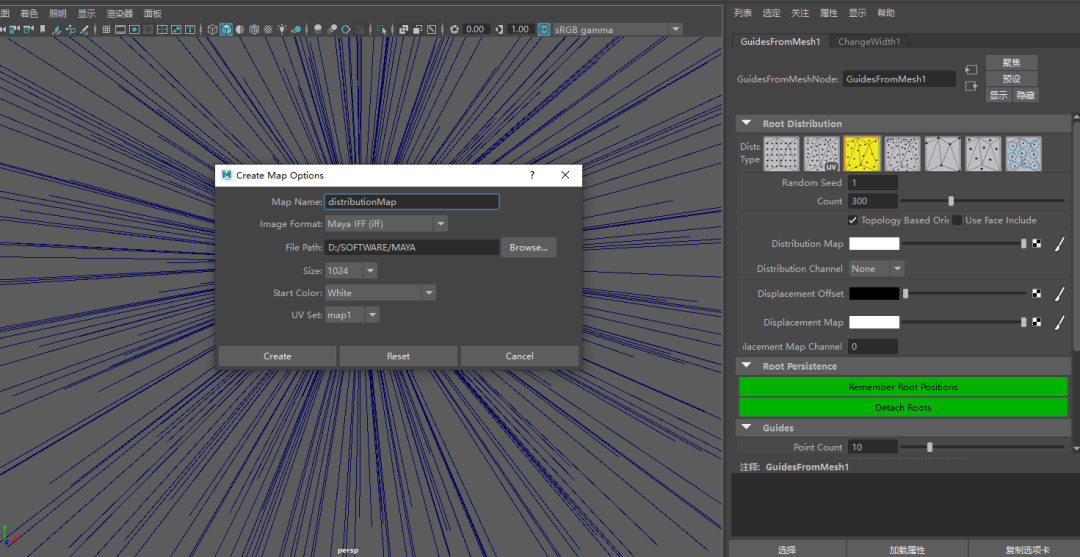Select the UV-based root distribution type icon
Viewport: 1080px width, 557px height.
[822, 154]
